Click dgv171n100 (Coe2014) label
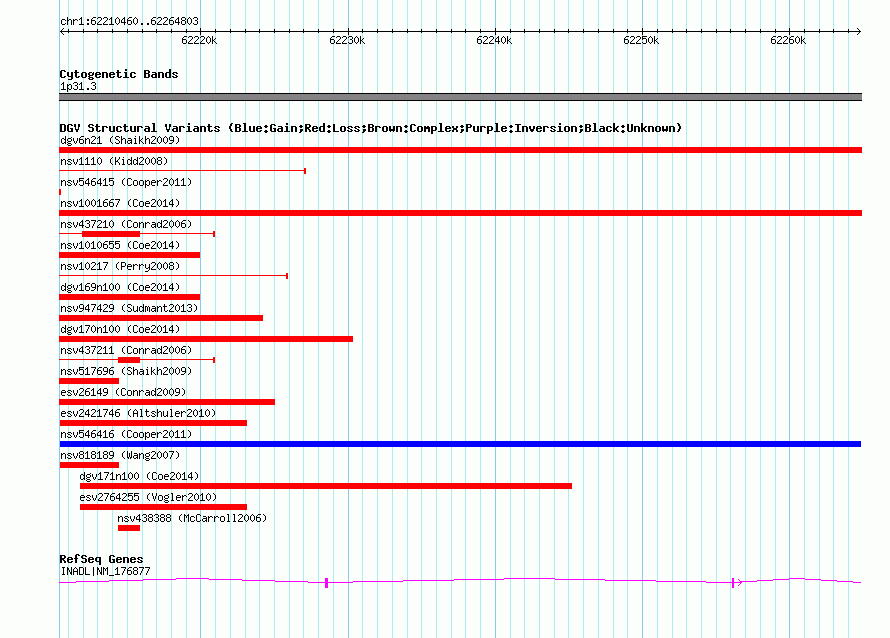Image resolution: width=890 pixels, height=638 pixels. point(140,476)
